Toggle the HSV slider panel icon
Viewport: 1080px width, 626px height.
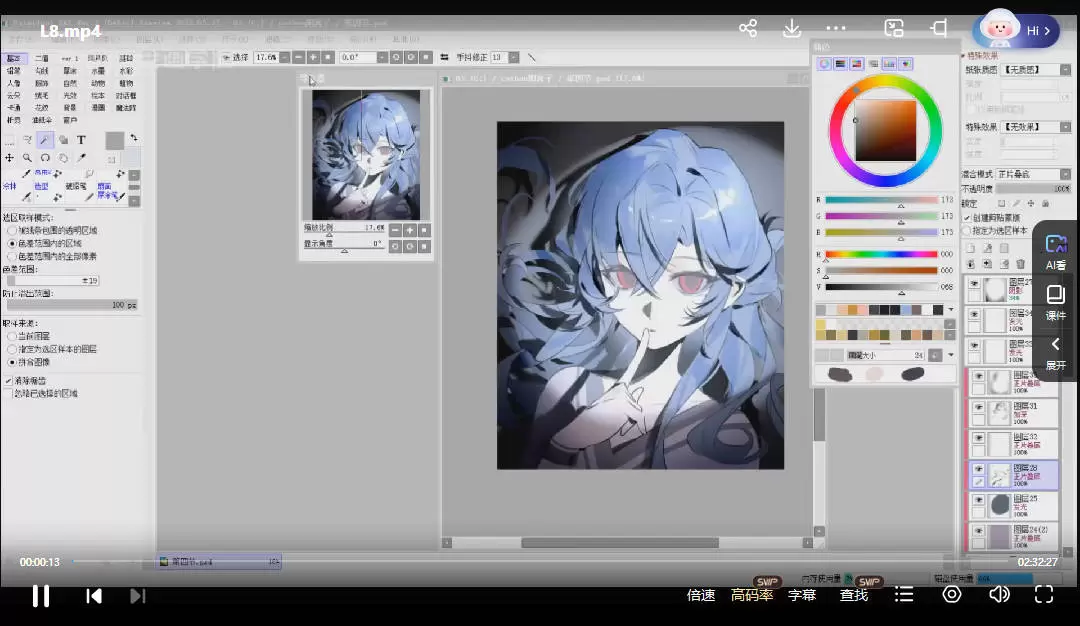(x=857, y=63)
